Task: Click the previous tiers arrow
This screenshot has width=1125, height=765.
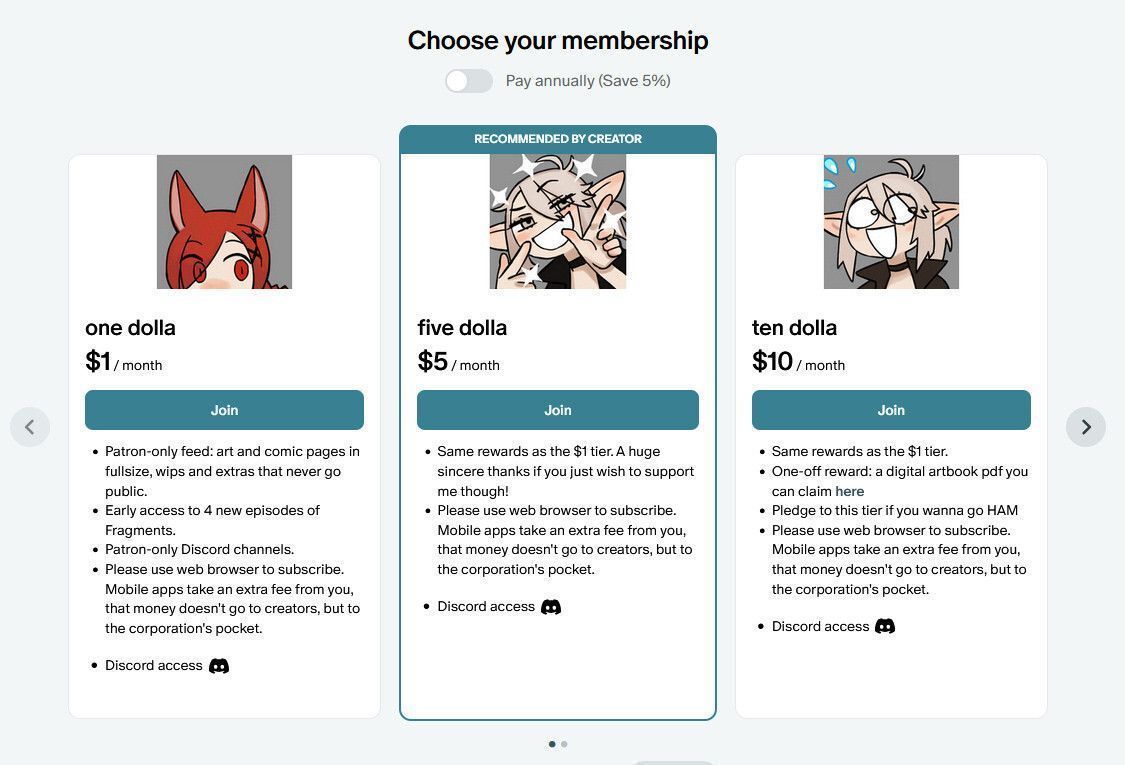Action: pyautogui.click(x=30, y=427)
